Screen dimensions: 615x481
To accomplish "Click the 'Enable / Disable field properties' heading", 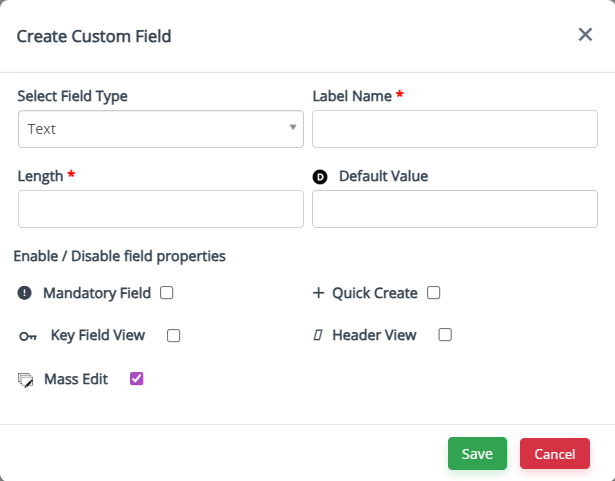I will (x=120, y=256).
